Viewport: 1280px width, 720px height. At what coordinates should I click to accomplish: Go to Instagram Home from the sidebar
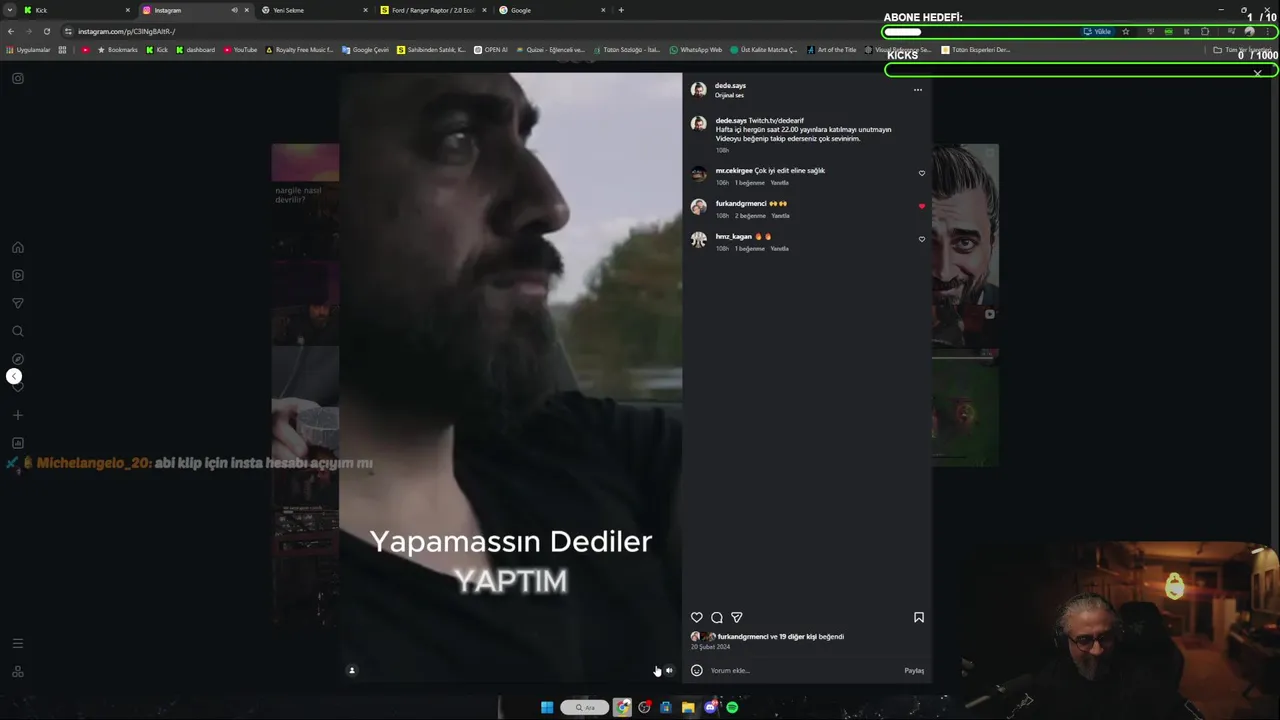pyautogui.click(x=18, y=247)
